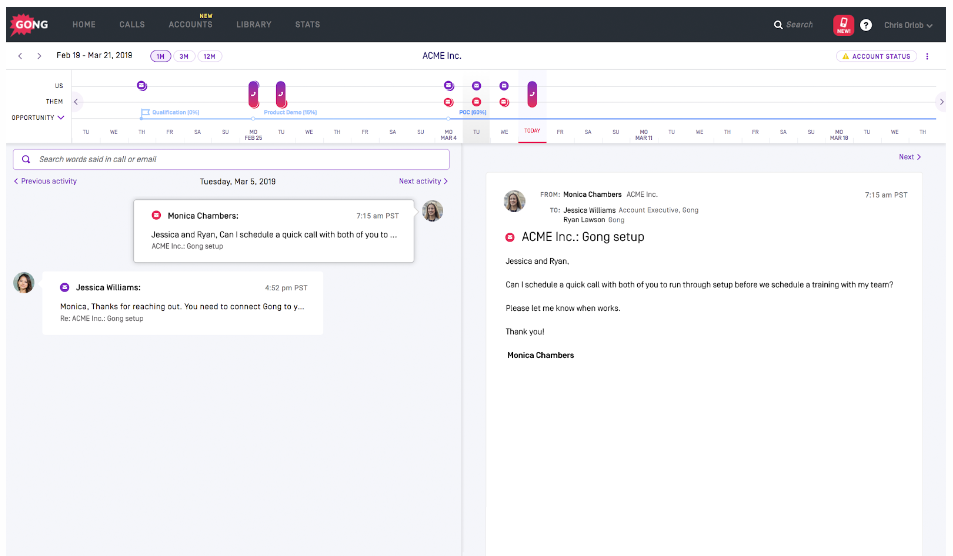Open the Thursday email marker in US row

(x=142, y=86)
